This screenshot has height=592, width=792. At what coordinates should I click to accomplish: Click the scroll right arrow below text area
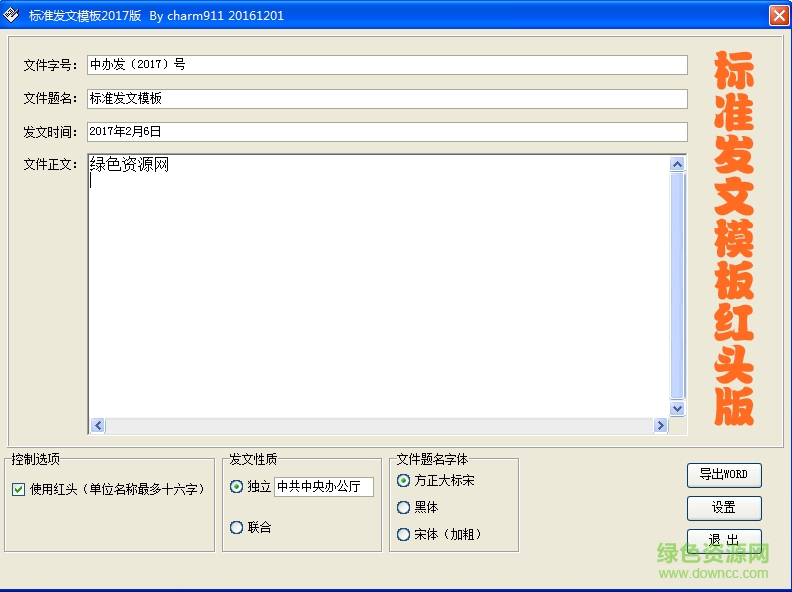pos(660,425)
